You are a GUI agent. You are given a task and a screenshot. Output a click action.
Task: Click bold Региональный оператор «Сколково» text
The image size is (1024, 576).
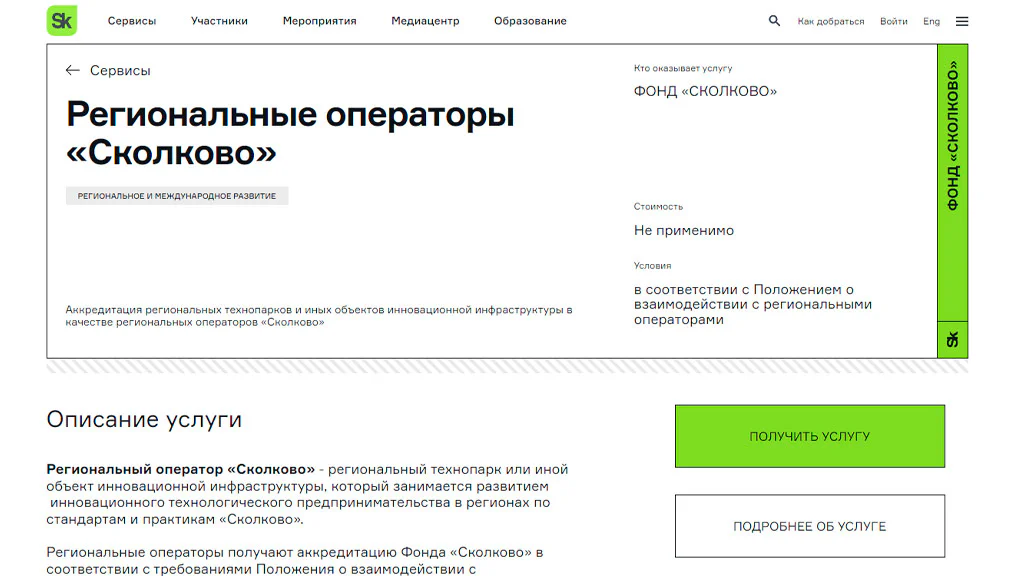pyautogui.click(x=181, y=470)
